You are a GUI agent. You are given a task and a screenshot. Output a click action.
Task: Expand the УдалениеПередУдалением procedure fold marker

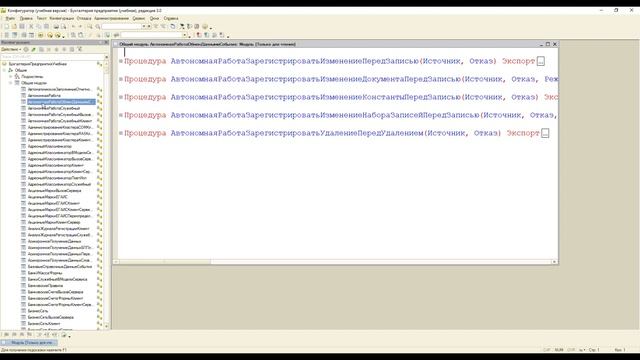[x=121, y=133]
